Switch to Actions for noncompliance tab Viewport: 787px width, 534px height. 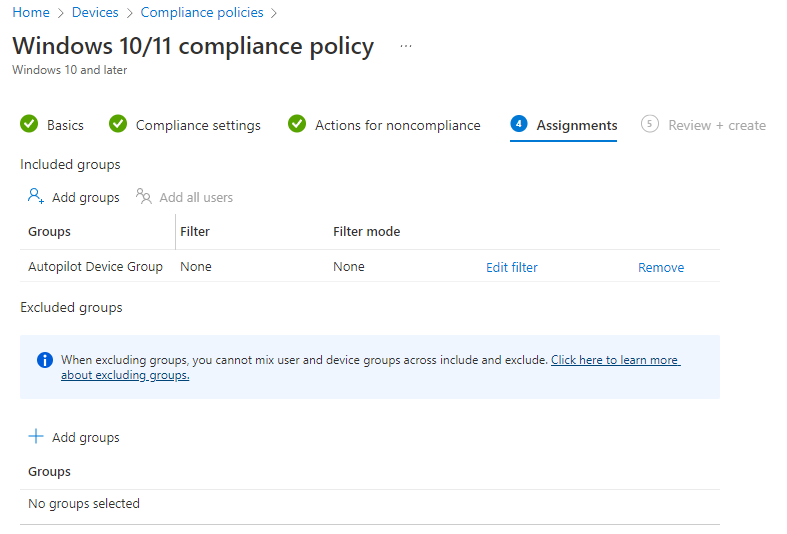point(398,125)
